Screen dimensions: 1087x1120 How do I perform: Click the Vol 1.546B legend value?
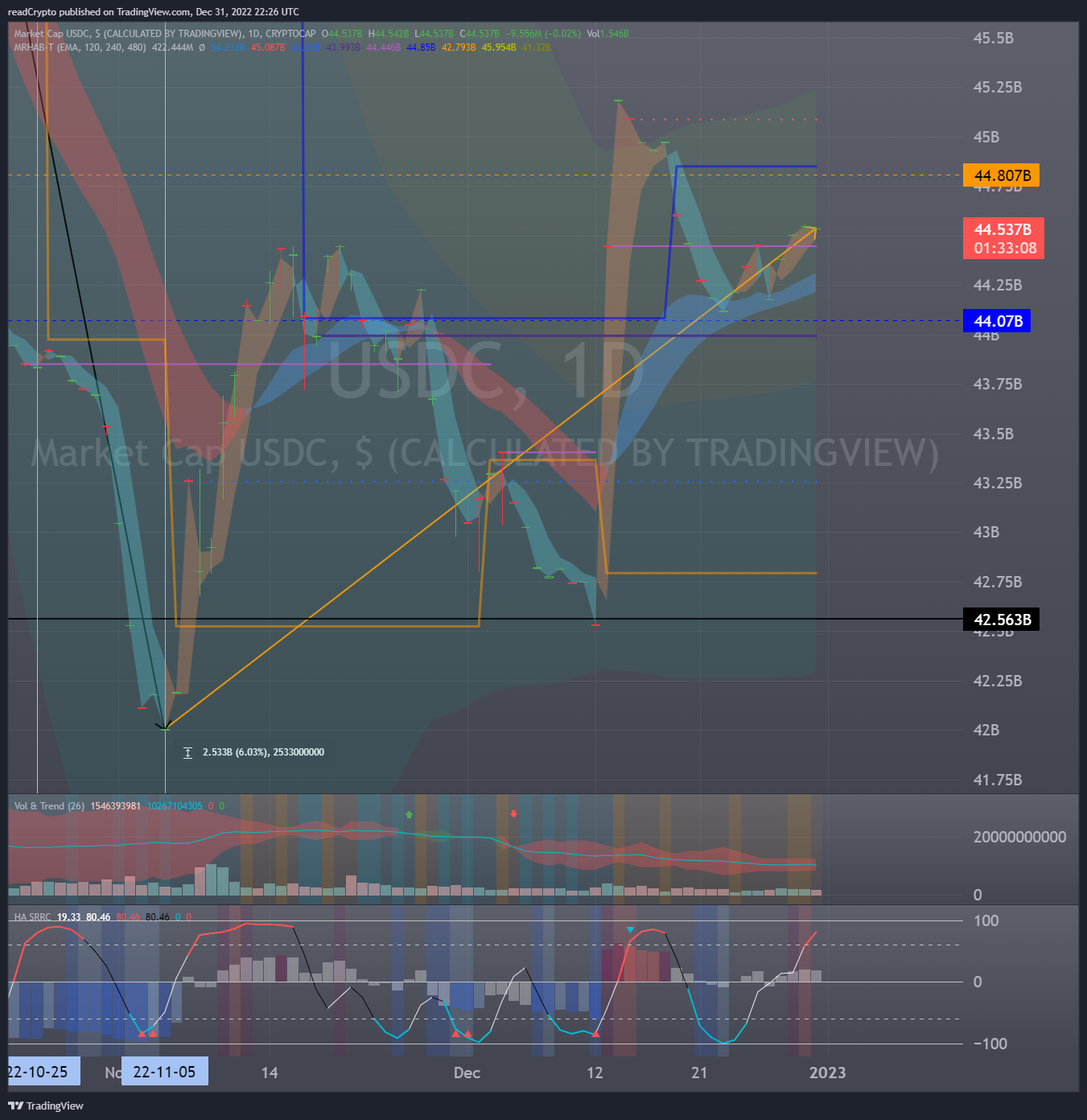607,34
